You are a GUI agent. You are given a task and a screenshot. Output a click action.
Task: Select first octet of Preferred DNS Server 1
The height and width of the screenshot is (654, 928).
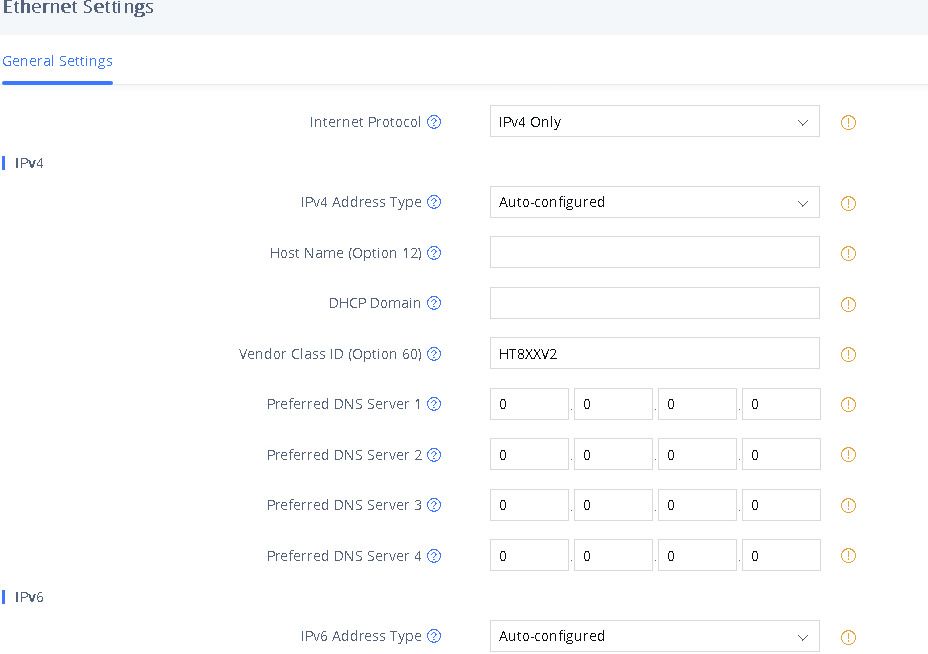[529, 404]
